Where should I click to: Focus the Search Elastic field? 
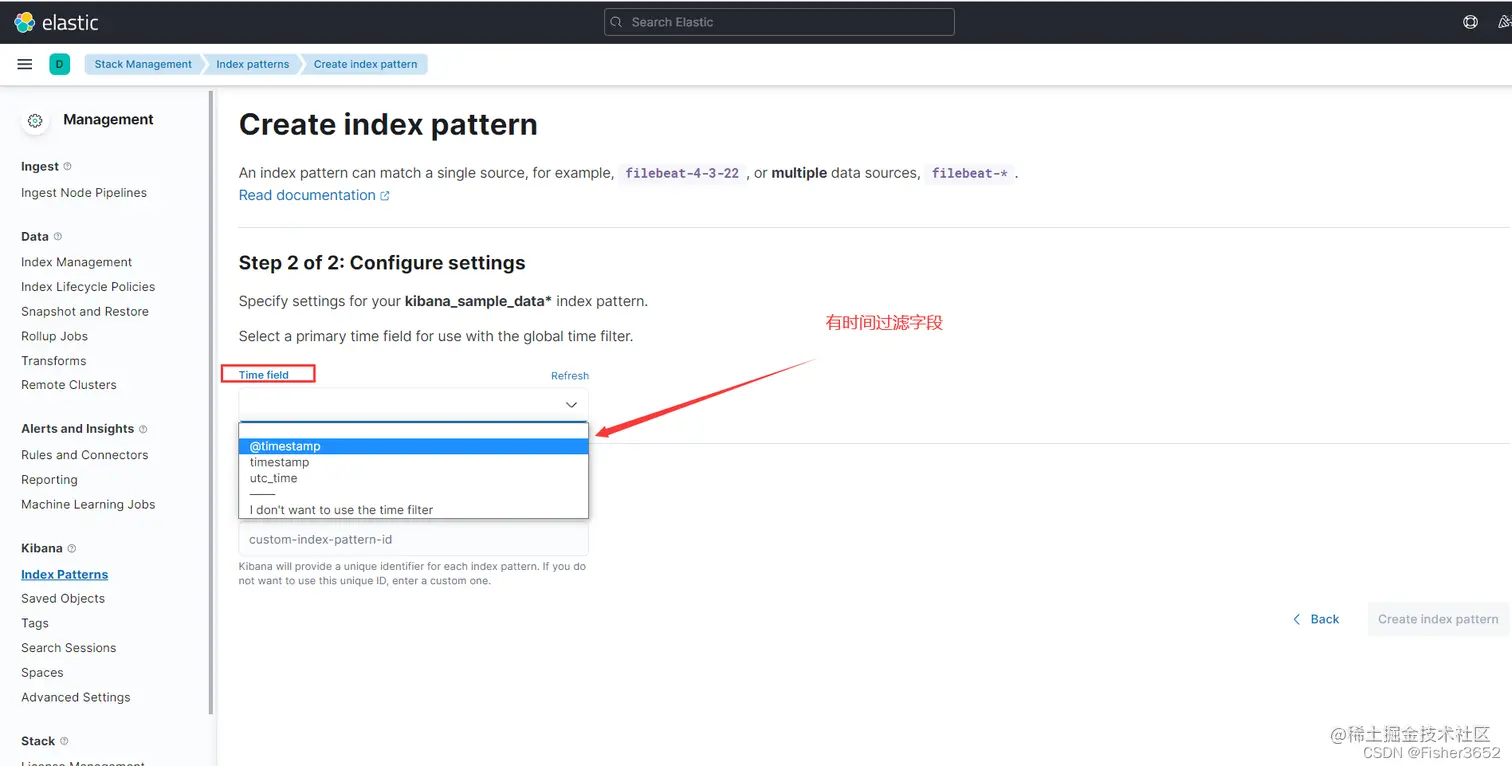pos(779,22)
